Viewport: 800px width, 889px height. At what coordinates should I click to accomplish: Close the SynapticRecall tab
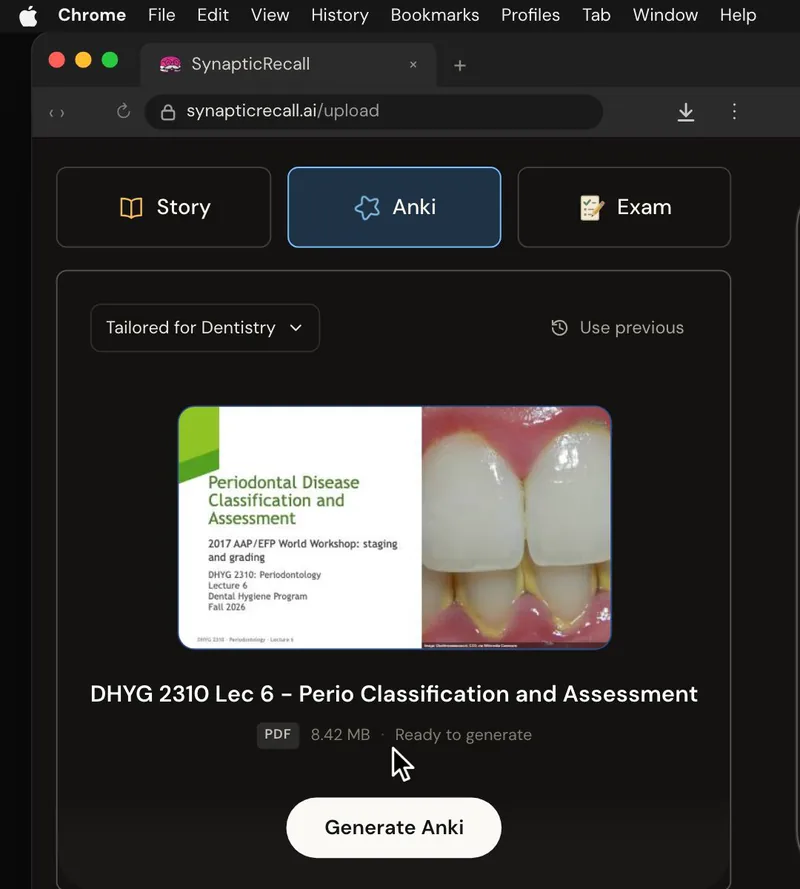[x=413, y=65]
